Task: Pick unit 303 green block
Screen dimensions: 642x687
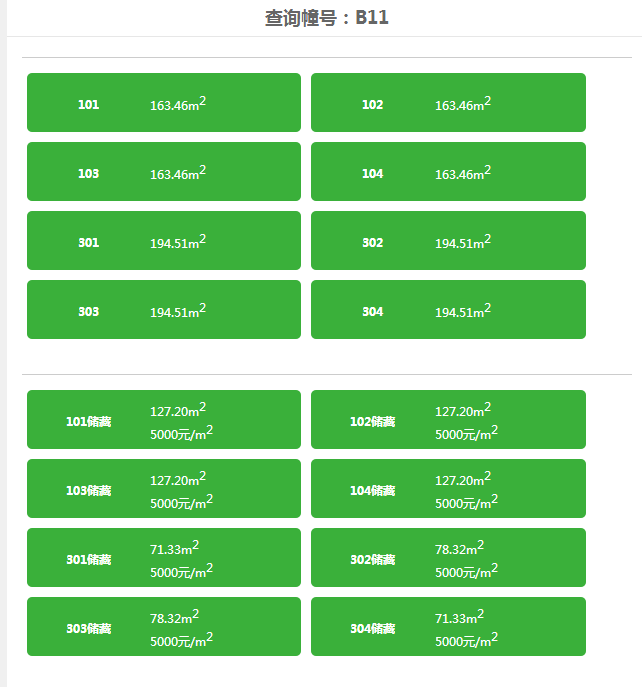Action: pyautogui.click(x=164, y=309)
